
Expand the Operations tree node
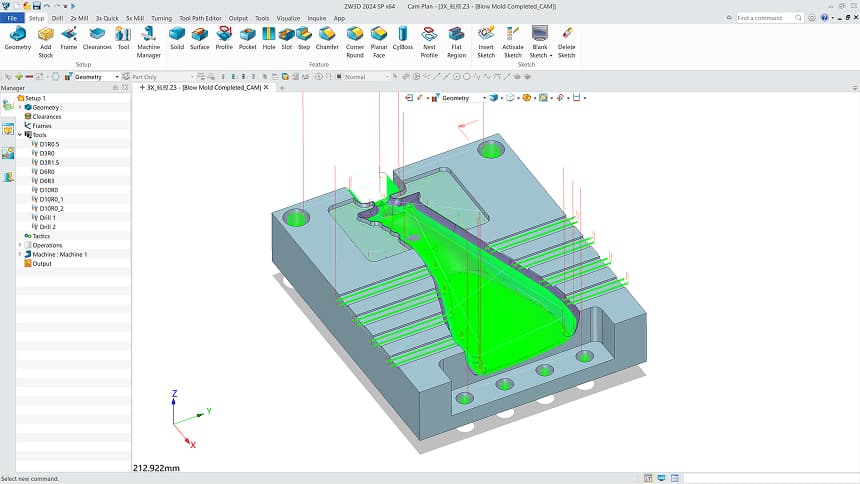point(20,245)
